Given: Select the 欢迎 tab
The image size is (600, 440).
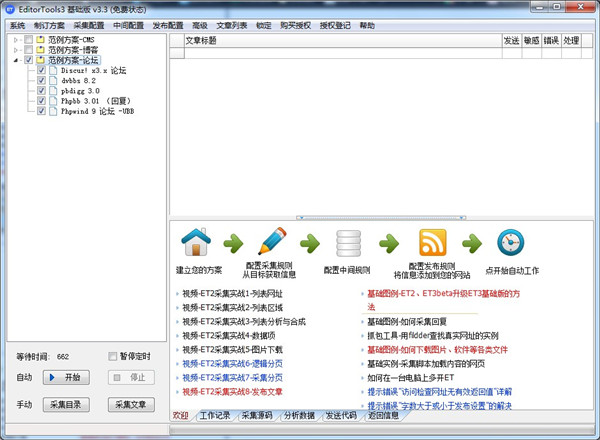Looking at the screenshot, I should (181, 416).
